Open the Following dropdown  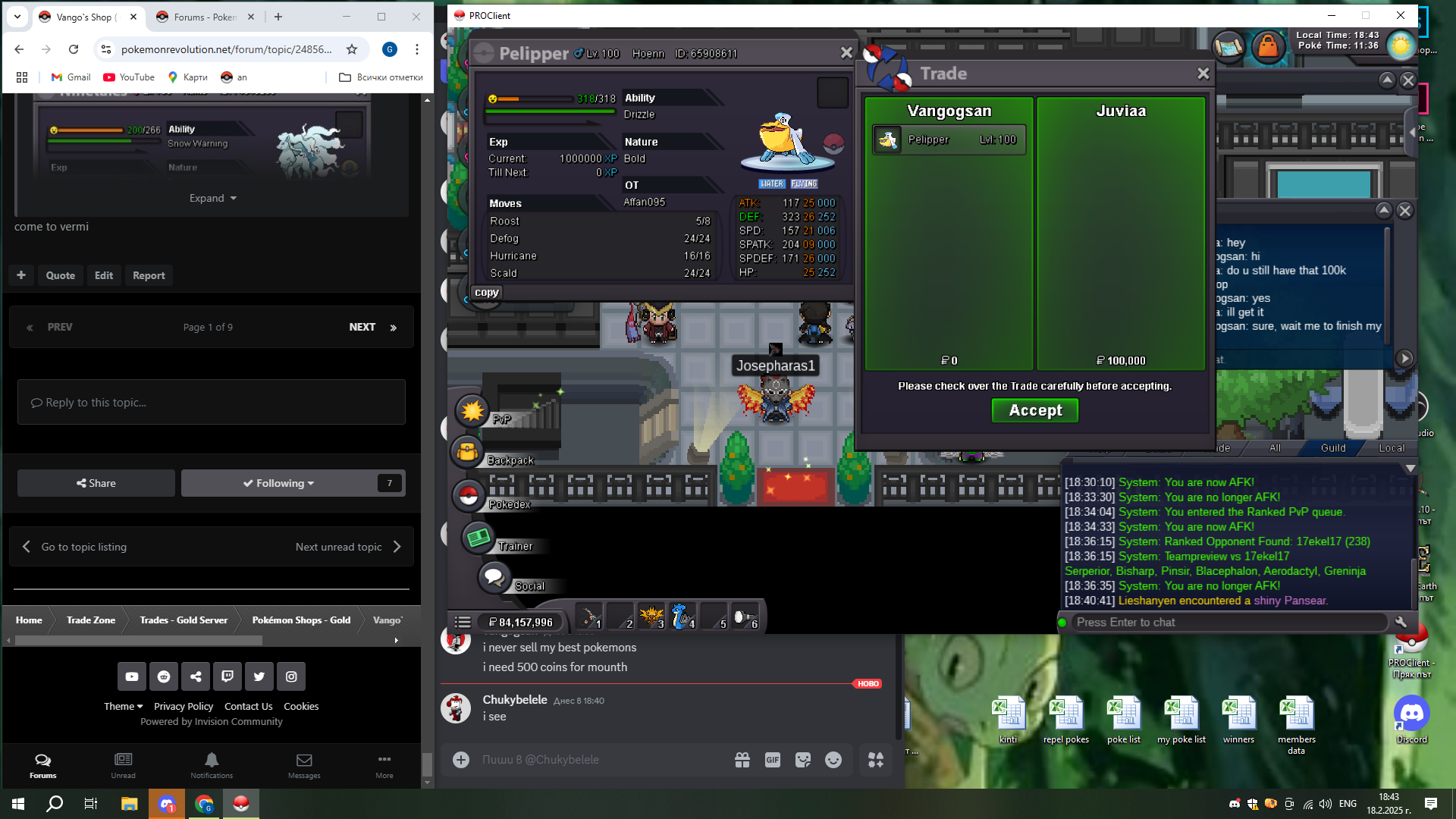click(x=278, y=483)
